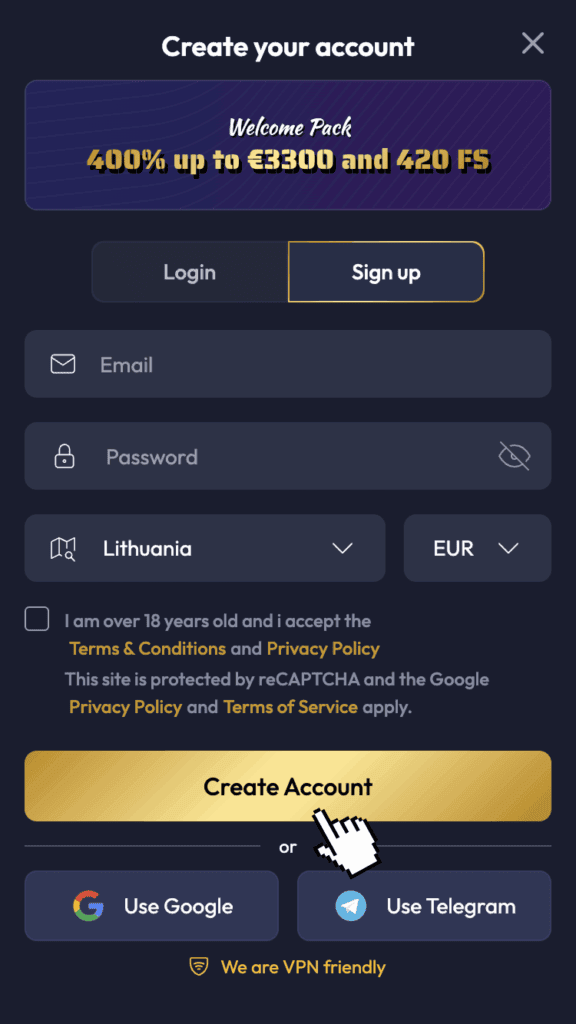Open the Terms & Conditions link
This screenshot has height=1024, width=576.
[x=148, y=649]
